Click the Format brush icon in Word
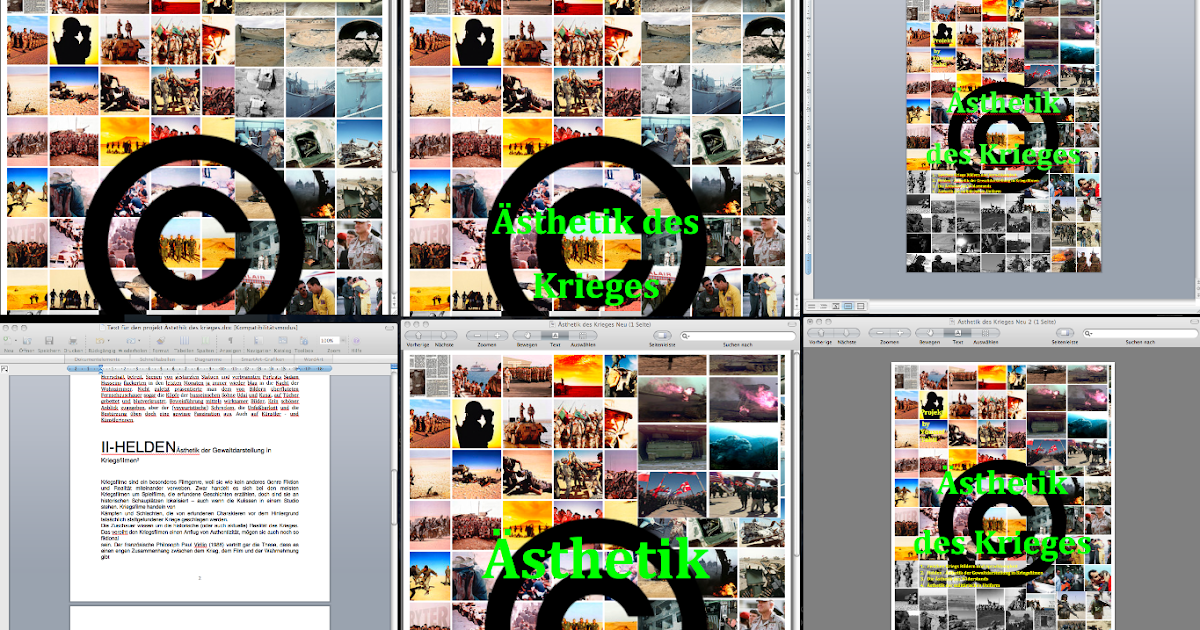This screenshot has width=1200, height=630. point(160,341)
